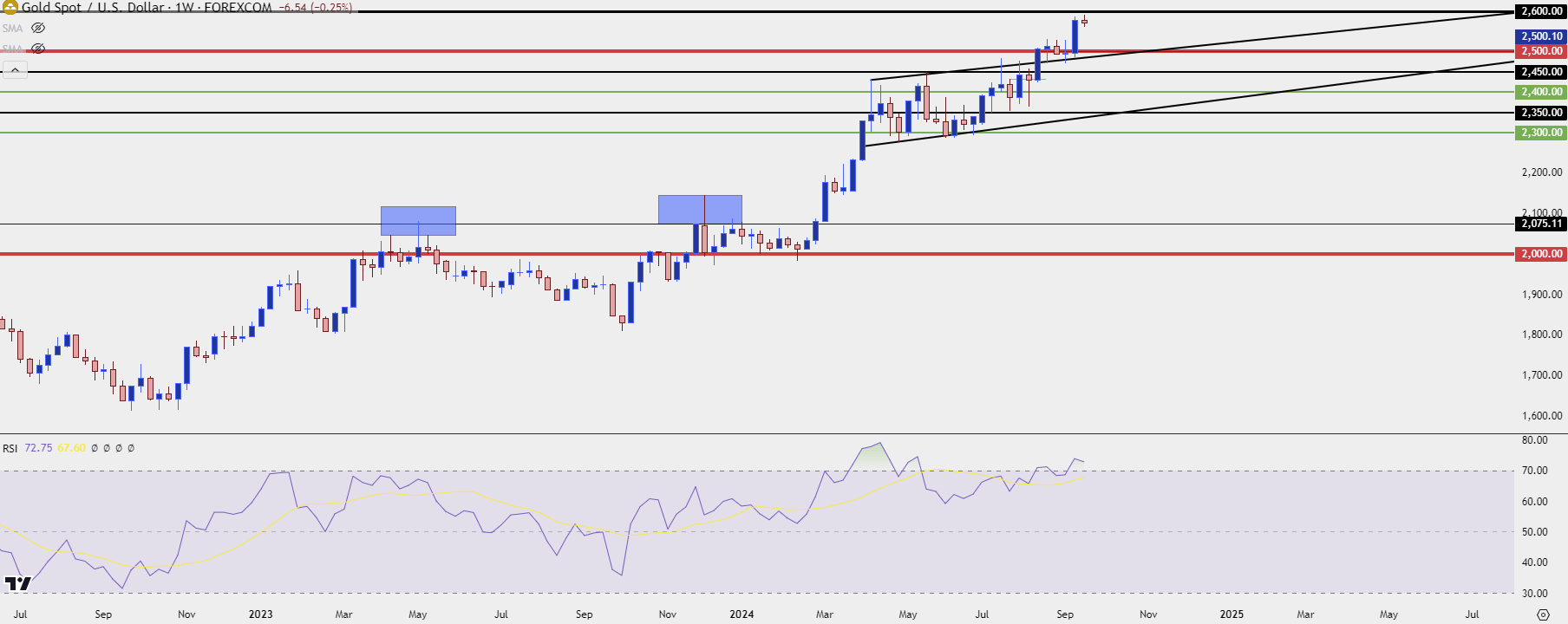Screen dimensions: 1568x624
Task: Click the TradingView logo
Action: click(17, 583)
